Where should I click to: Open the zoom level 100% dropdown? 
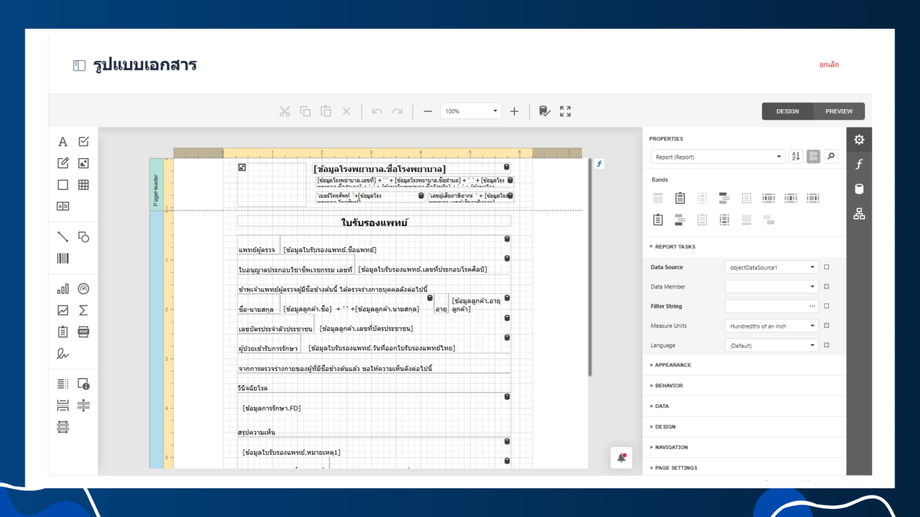click(x=470, y=112)
